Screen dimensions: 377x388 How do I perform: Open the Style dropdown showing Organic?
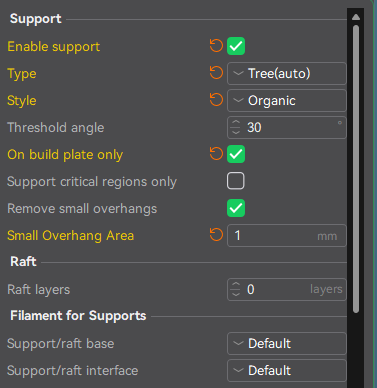tap(287, 100)
